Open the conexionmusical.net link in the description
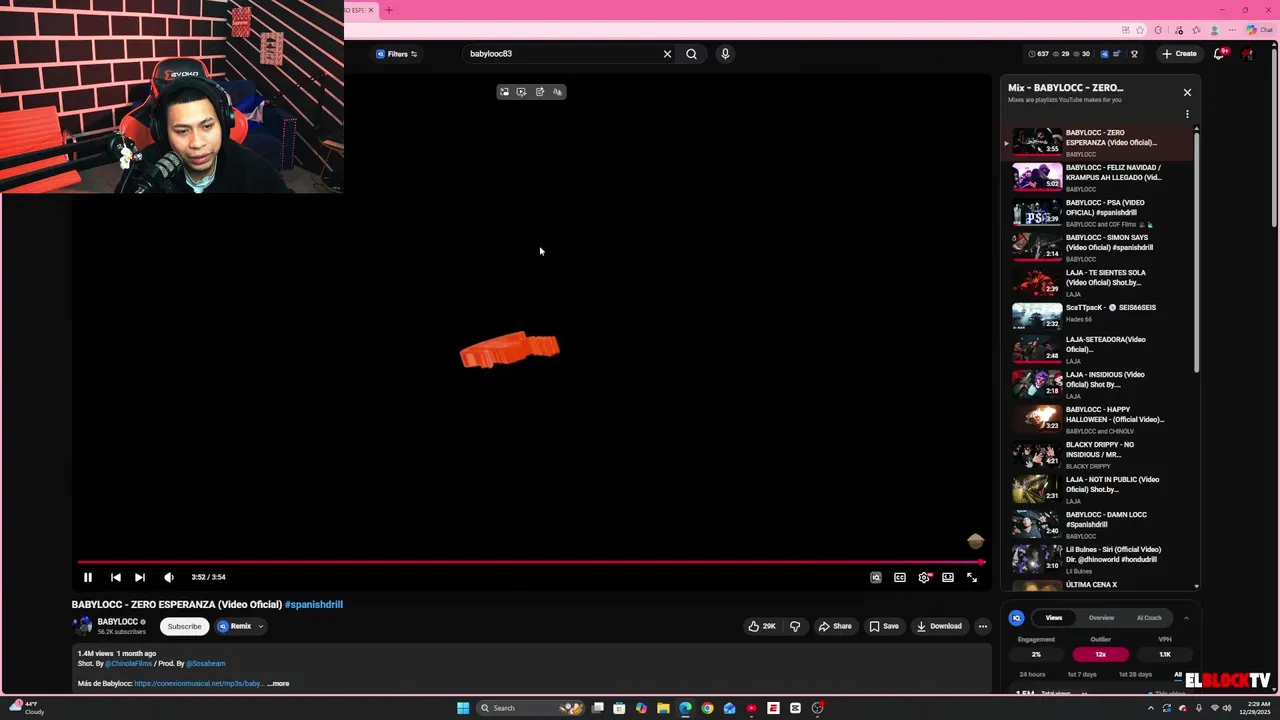The image size is (1280, 720). [x=198, y=684]
